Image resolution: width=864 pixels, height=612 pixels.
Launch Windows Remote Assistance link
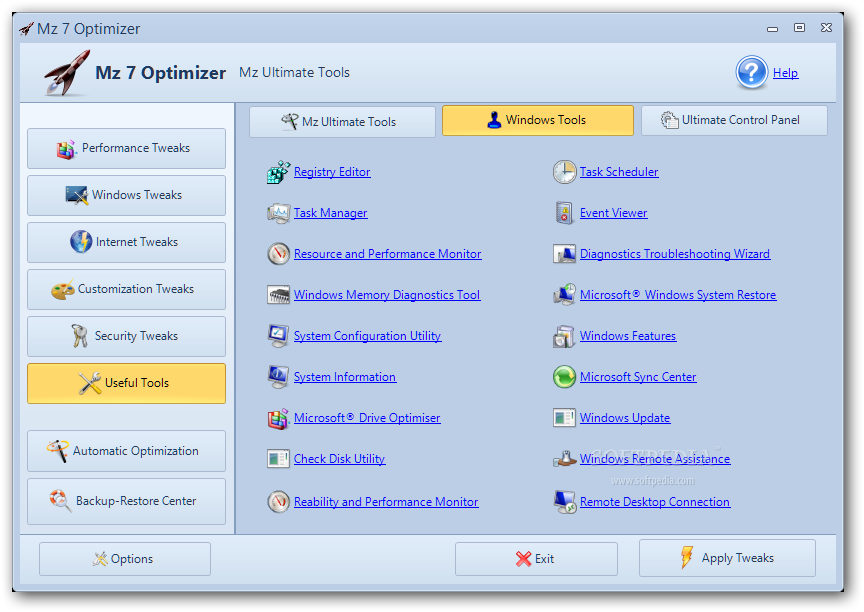click(x=655, y=459)
